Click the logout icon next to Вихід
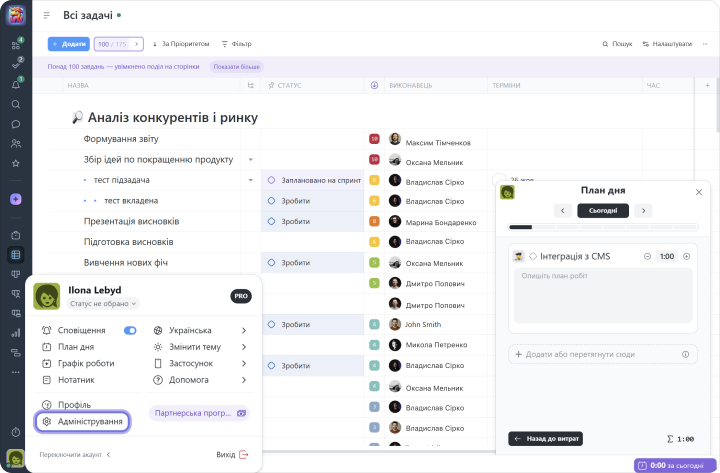Image resolution: width=720 pixels, height=473 pixels. pyautogui.click(x=244, y=455)
